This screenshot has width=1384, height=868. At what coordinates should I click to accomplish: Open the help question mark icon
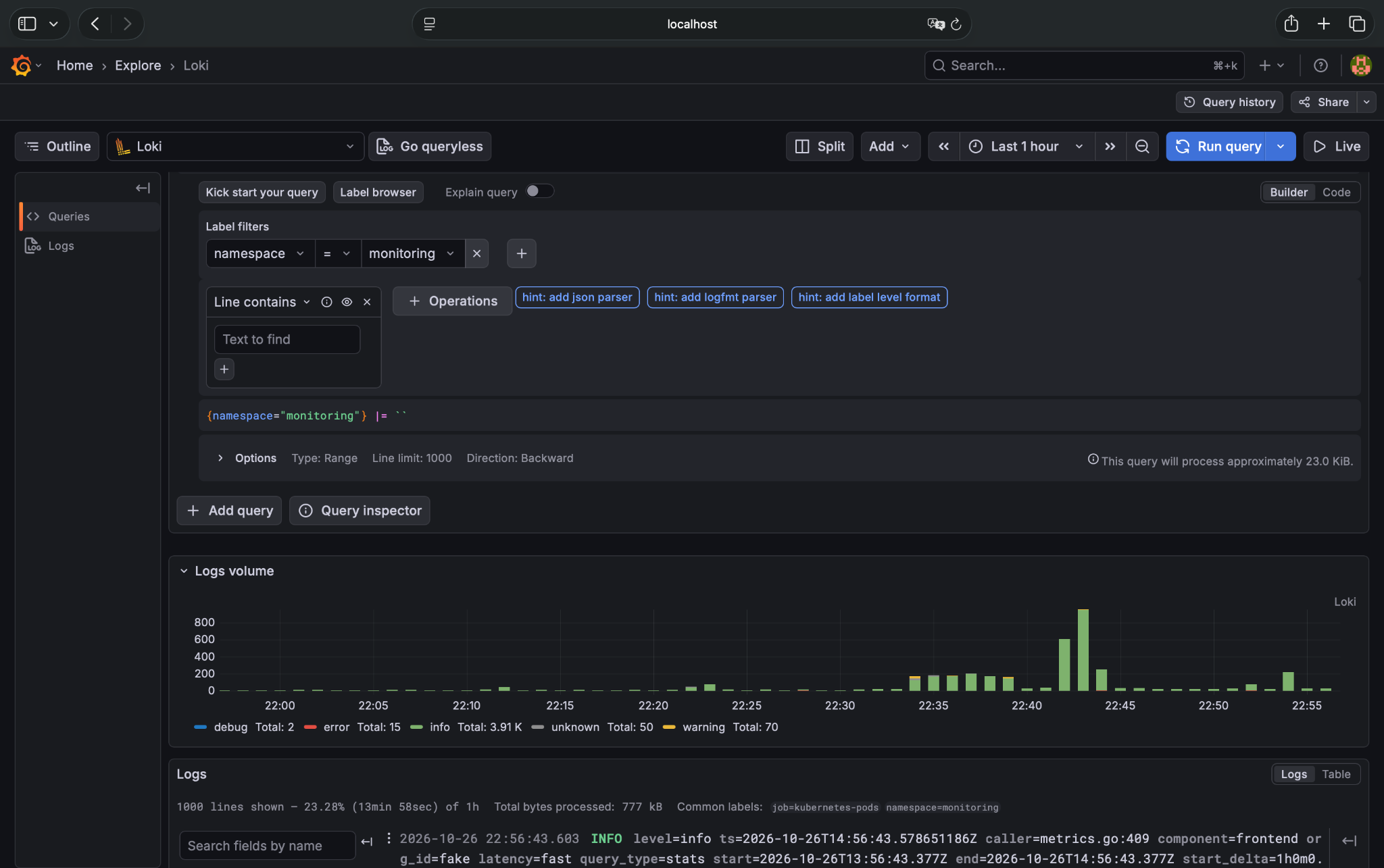click(x=1320, y=66)
